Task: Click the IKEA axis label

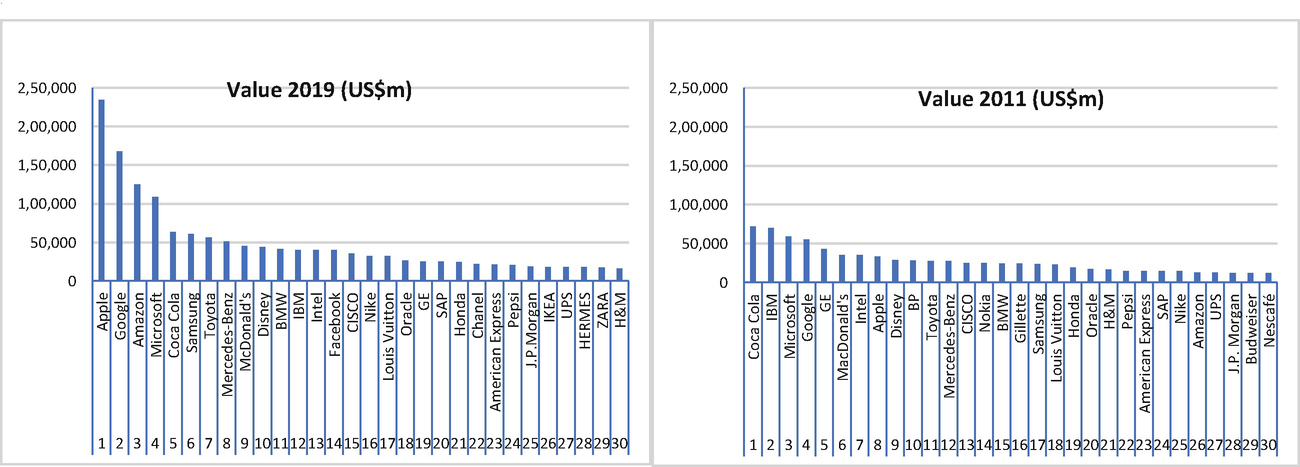Action: [549, 305]
